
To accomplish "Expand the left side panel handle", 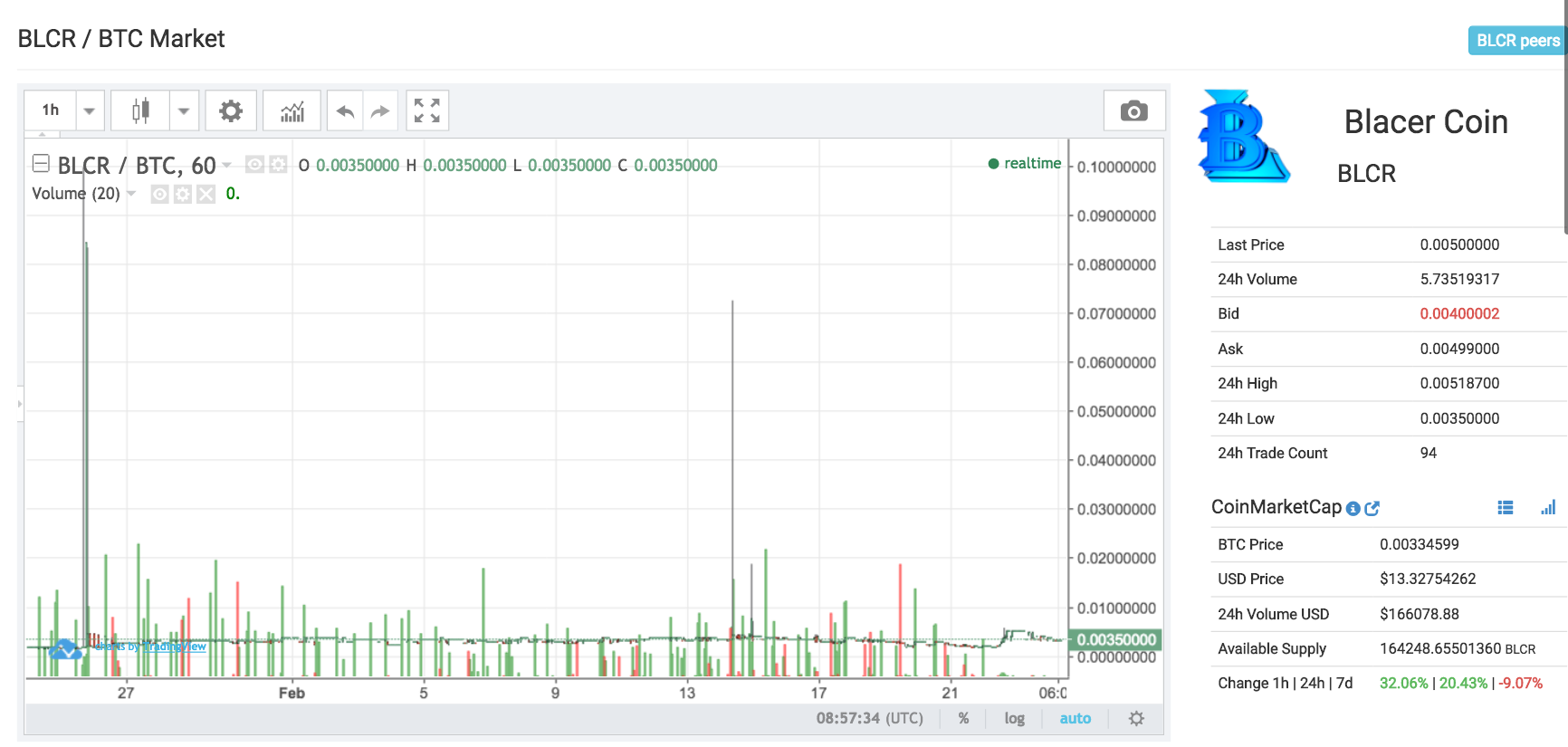I will click(x=20, y=403).
